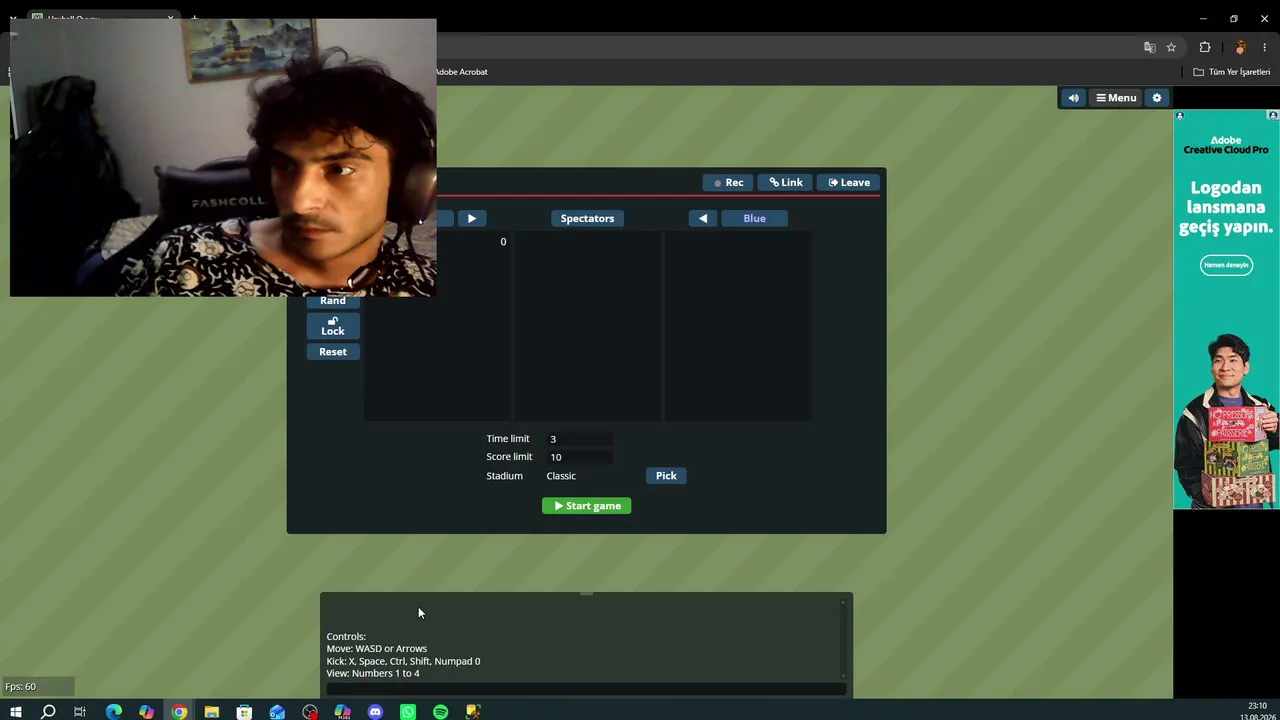Image resolution: width=1280 pixels, height=720 pixels.
Task: Open File Explorer from the taskbar
Action: [212, 712]
